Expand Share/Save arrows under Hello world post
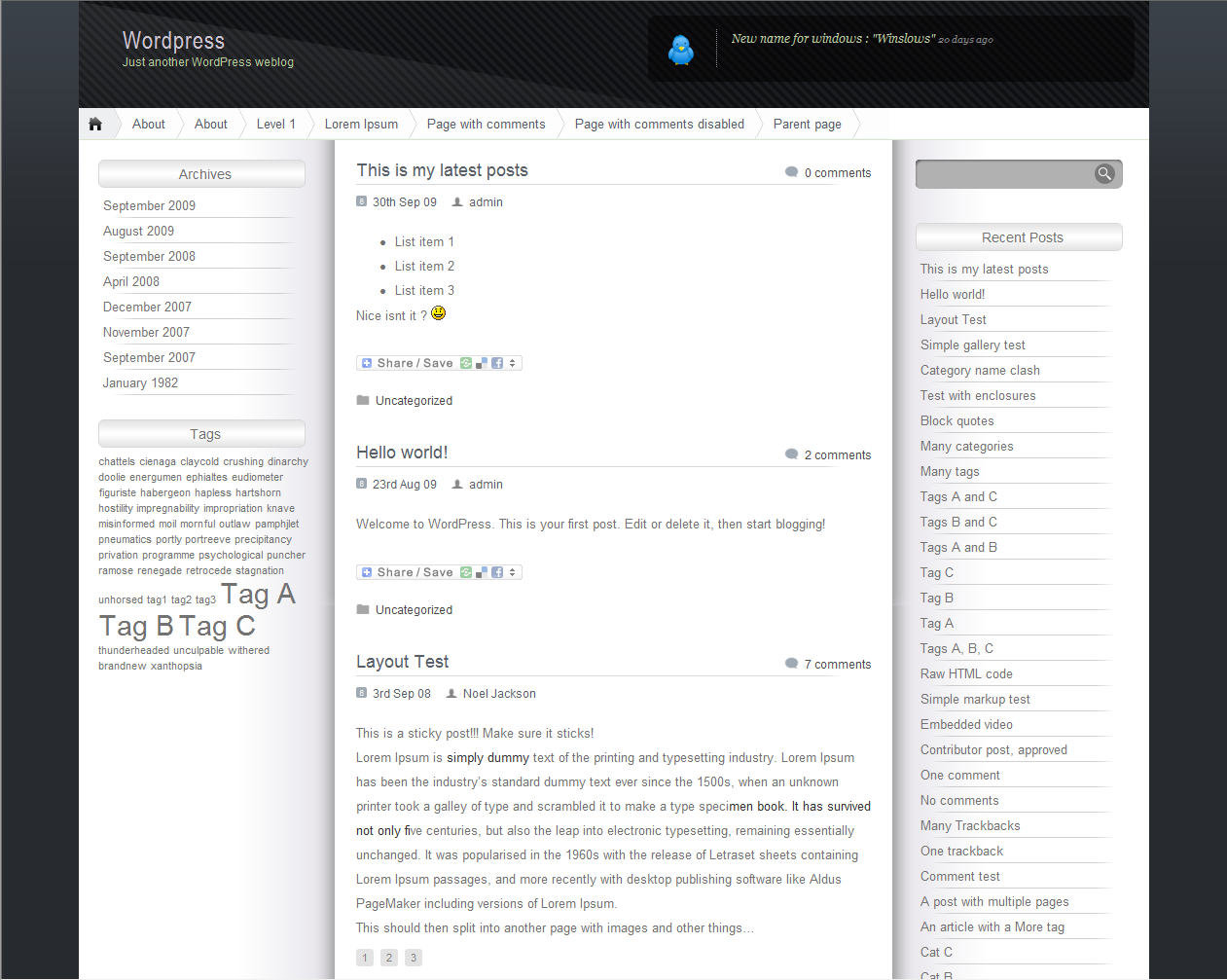 click(513, 572)
